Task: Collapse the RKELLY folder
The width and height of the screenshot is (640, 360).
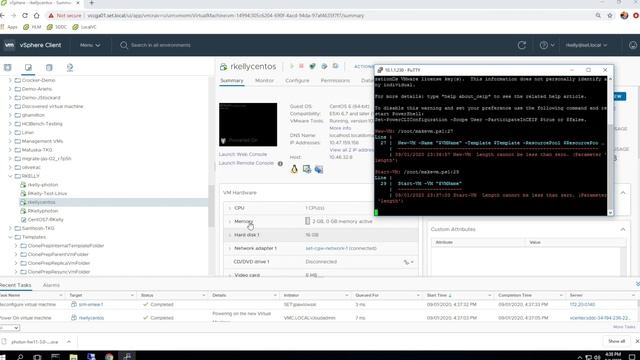Action: (x=10, y=176)
